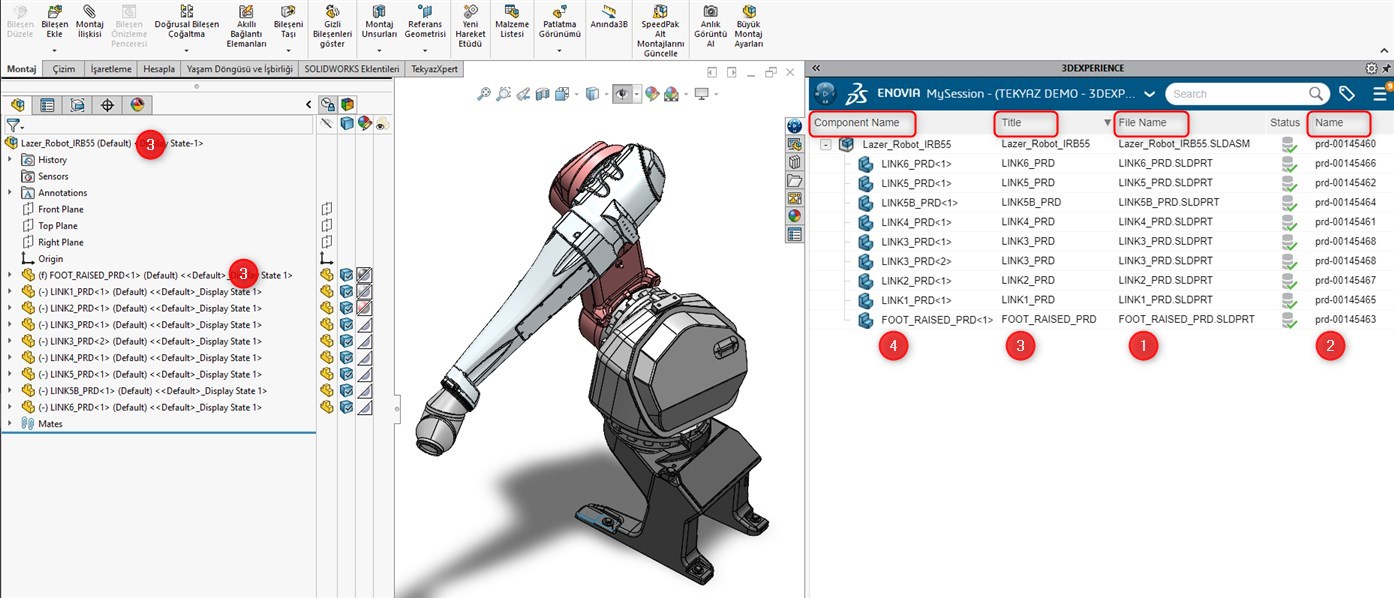The width and height of the screenshot is (1394, 598).
Task: Sort by File Name column header
Action: pos(1143,123)
